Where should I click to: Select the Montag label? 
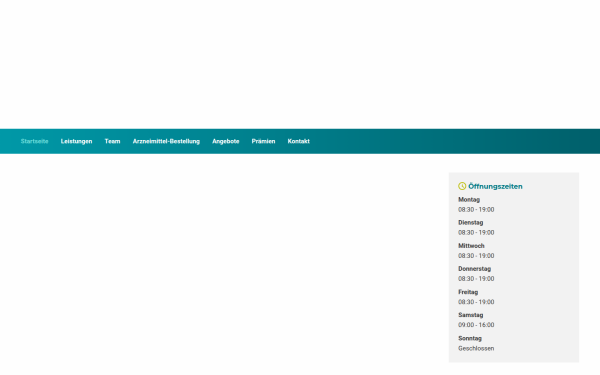(x=469, y=200)
